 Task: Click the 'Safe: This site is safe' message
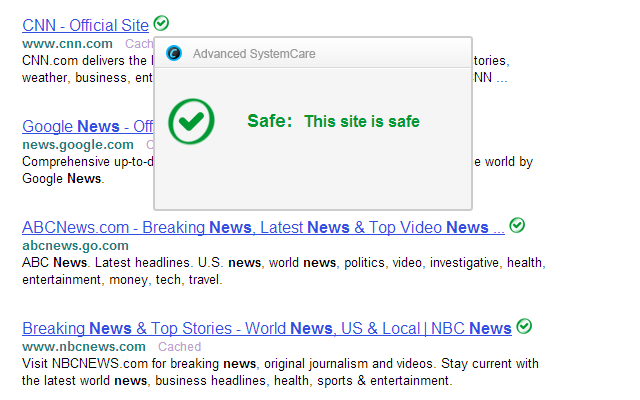(x=333, y=121)
